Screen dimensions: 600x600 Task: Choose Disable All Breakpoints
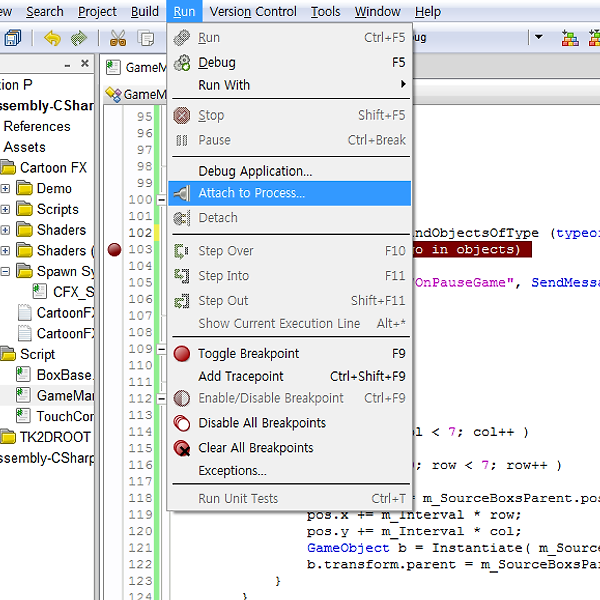pyautogui.click(x=262, y=423)
